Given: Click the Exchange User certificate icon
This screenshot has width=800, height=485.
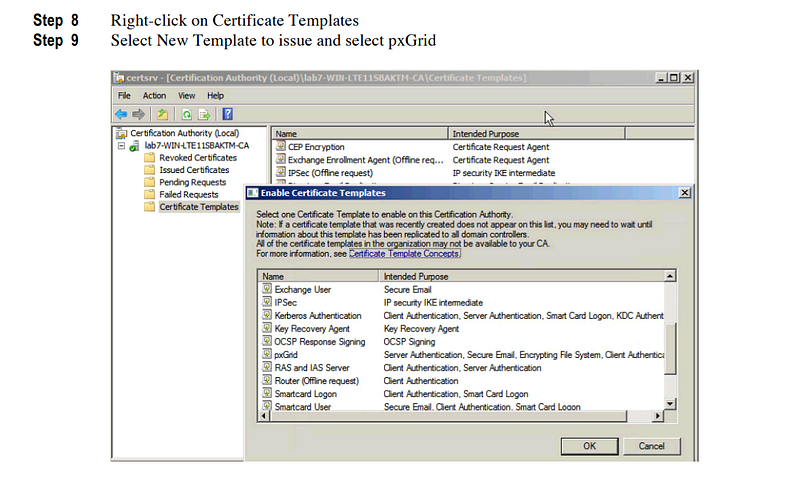Looking at the screenshot, I should [x=267, y=289].
